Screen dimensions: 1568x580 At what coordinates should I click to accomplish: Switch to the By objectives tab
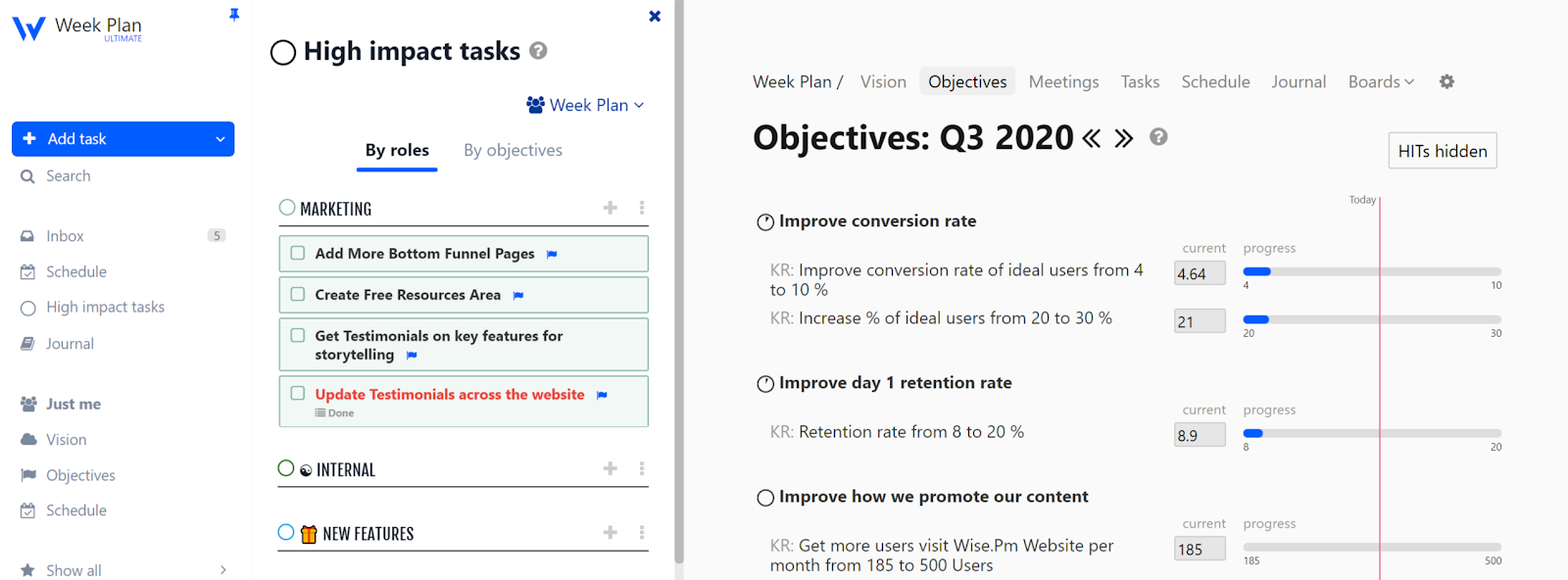[x=513, y=150]
